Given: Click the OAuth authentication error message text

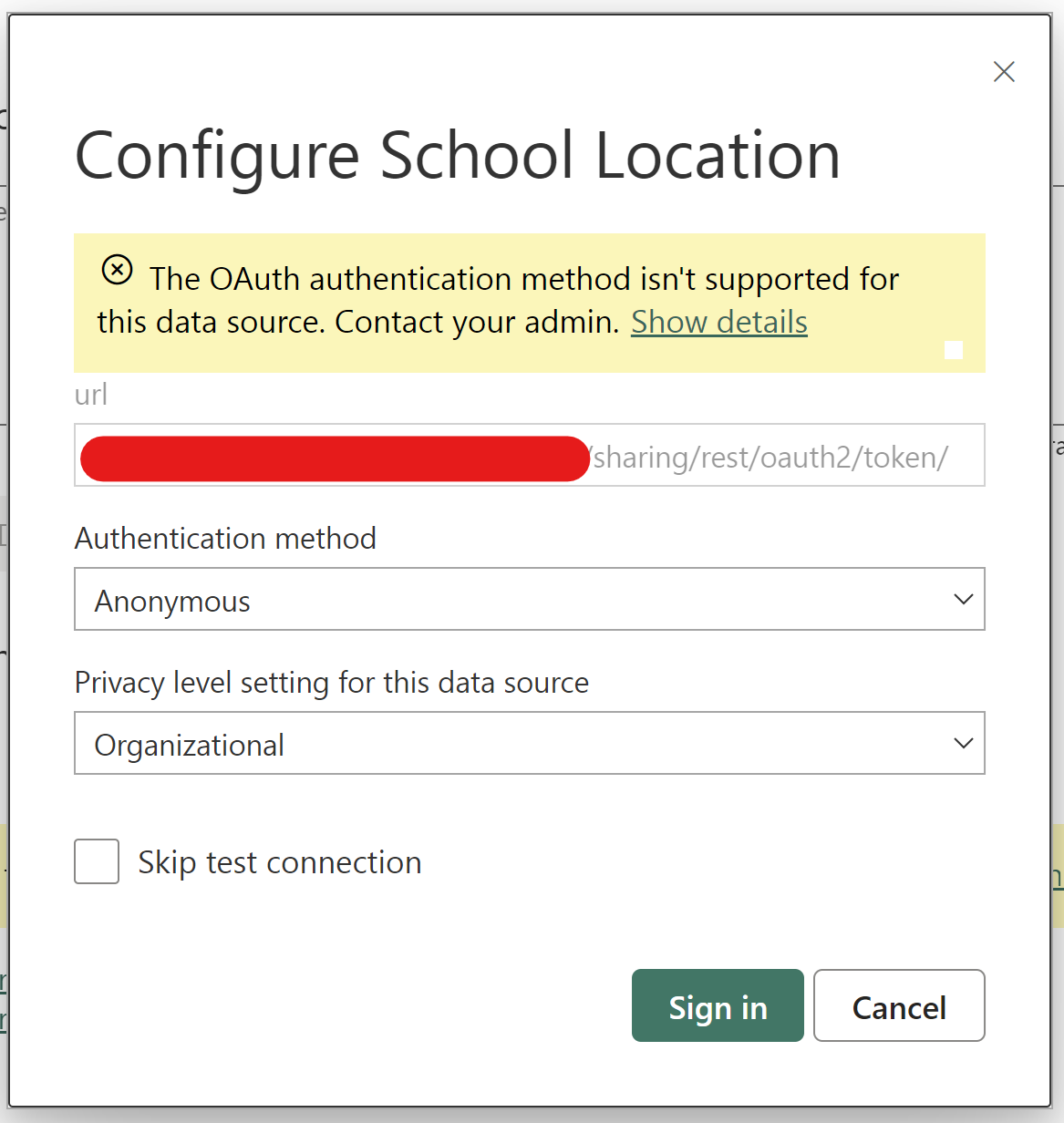Looking at the screenshot, I should (498, 300).
